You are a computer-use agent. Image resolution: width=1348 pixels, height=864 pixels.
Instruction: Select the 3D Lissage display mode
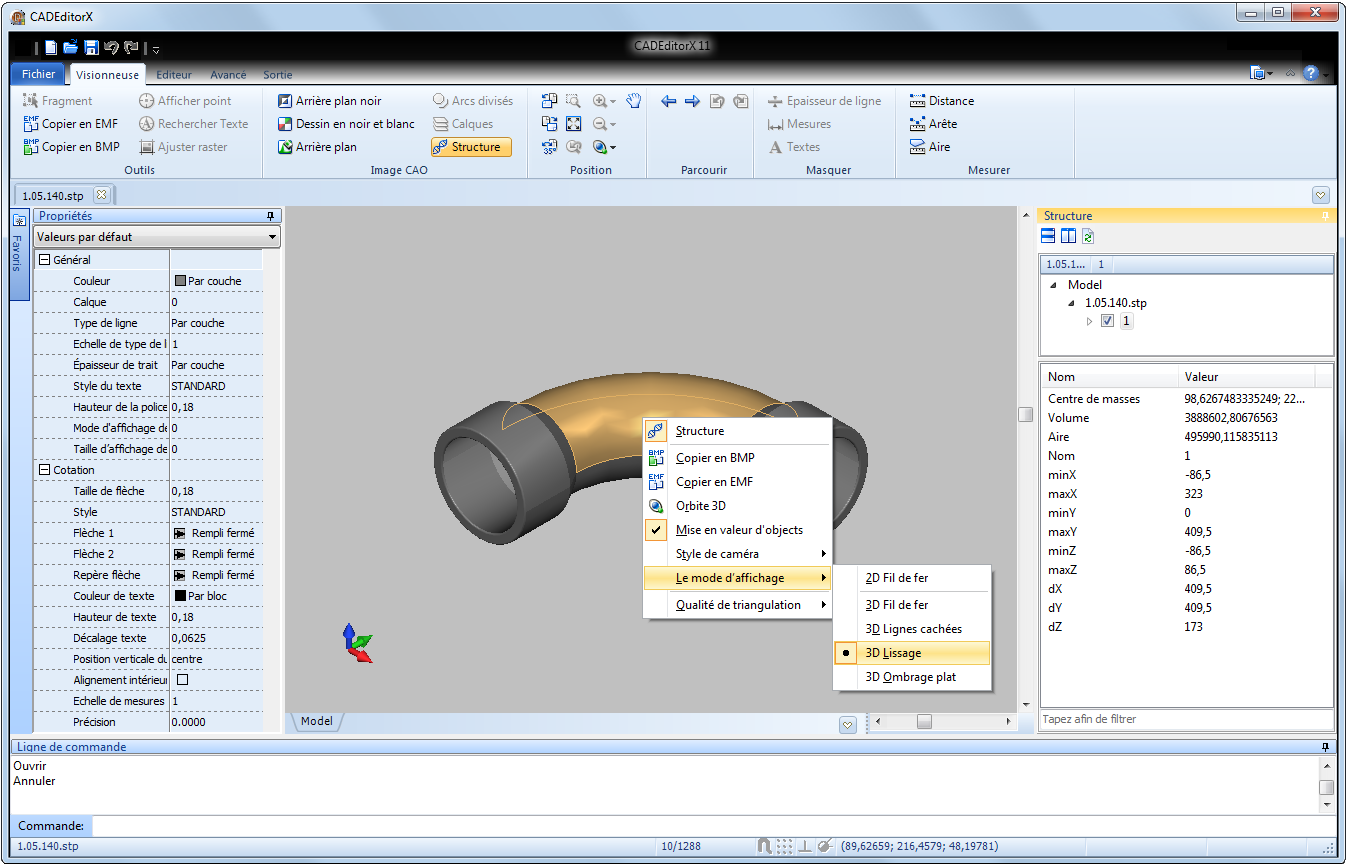(893, 653)
